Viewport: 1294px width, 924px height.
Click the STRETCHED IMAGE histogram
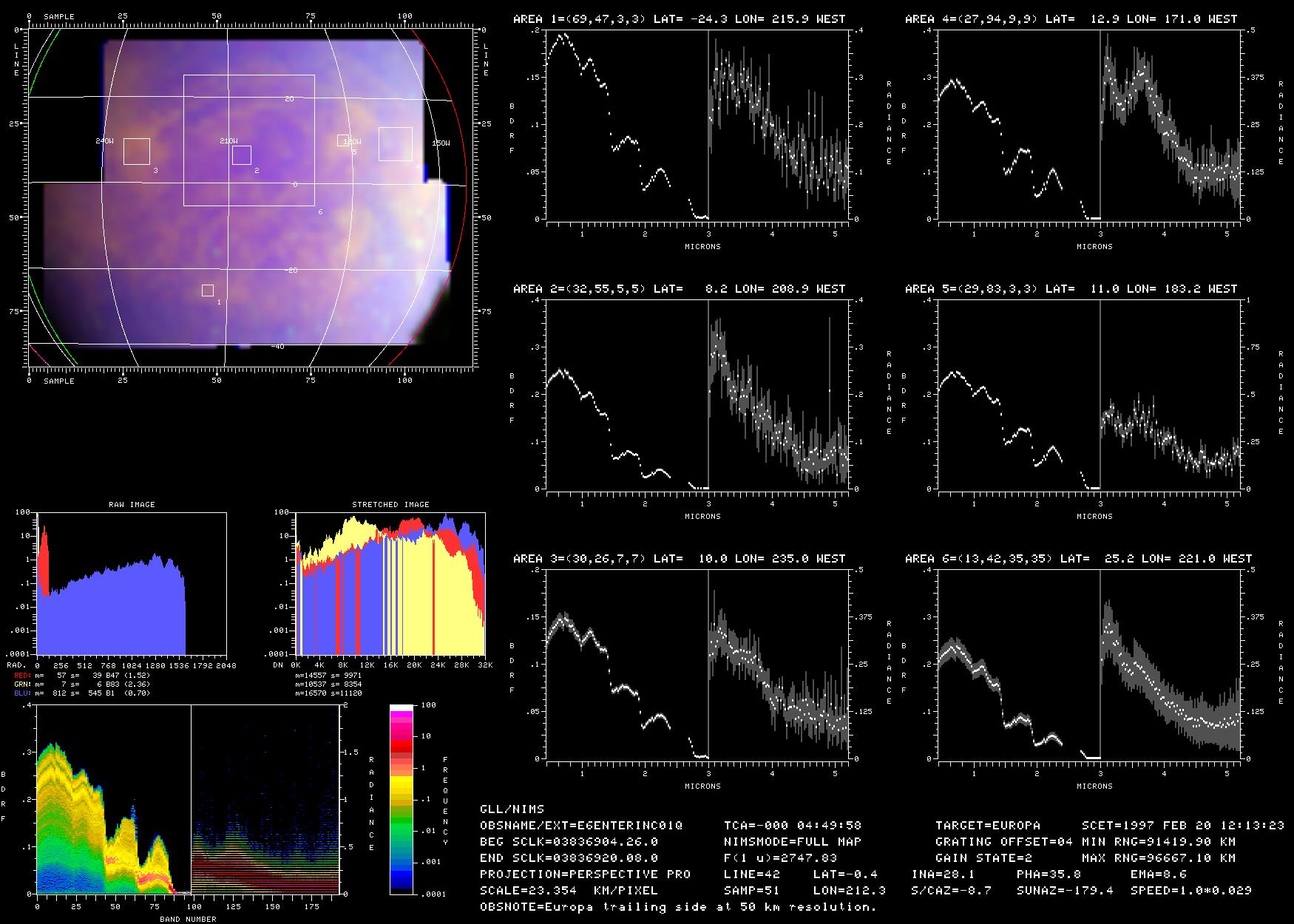click(x=390, y=584)
